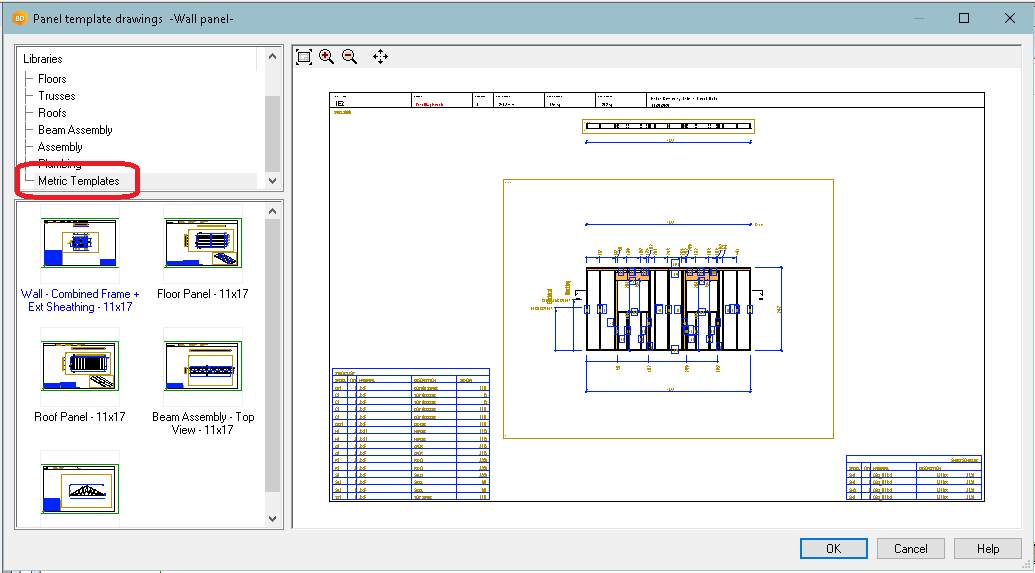Choose Roof Panel 11x17 template thumbnail
The height and width of the screenshot is (573, 1035).
[80, 366]
